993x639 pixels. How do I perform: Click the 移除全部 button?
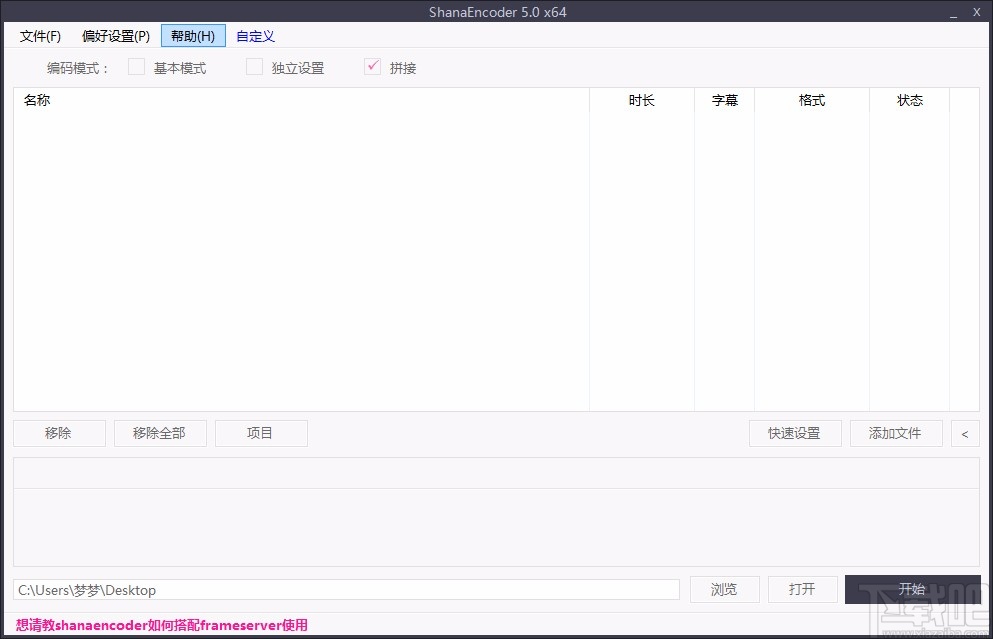160,433
